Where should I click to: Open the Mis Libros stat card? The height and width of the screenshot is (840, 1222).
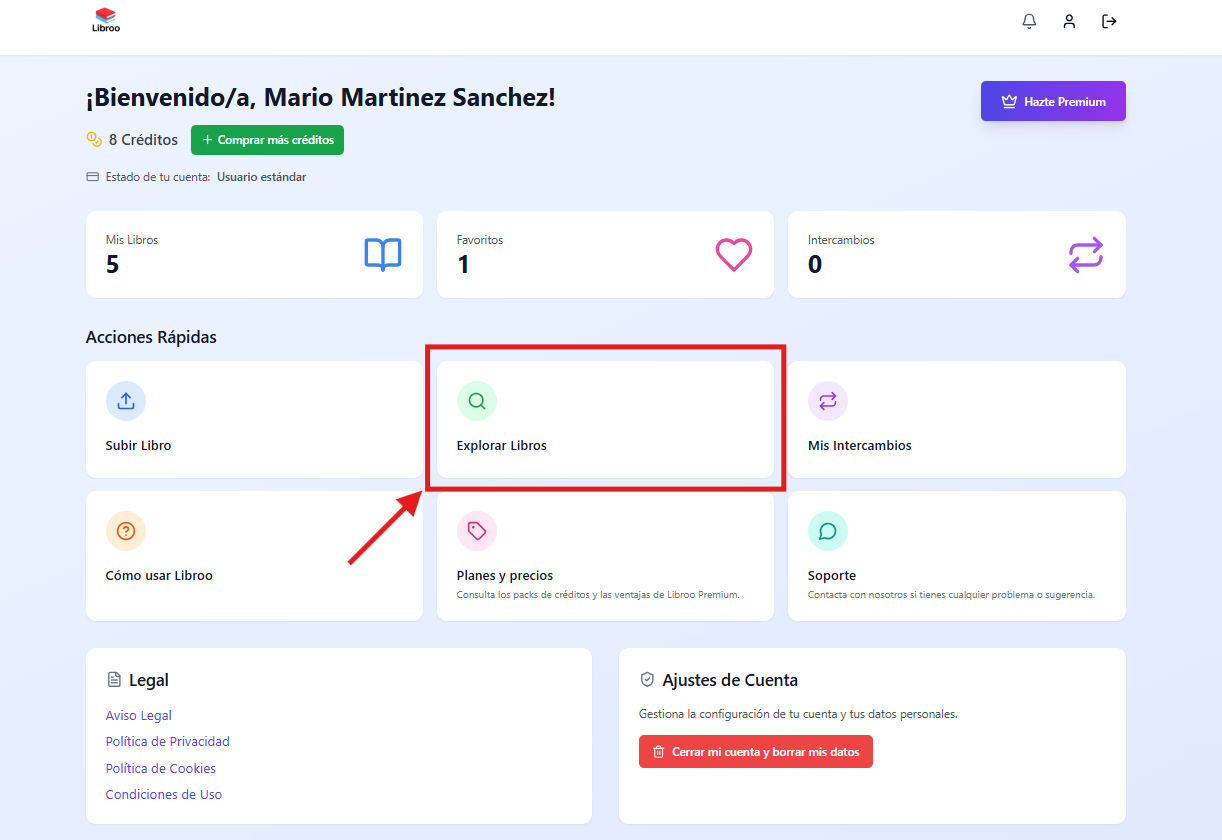254,254
